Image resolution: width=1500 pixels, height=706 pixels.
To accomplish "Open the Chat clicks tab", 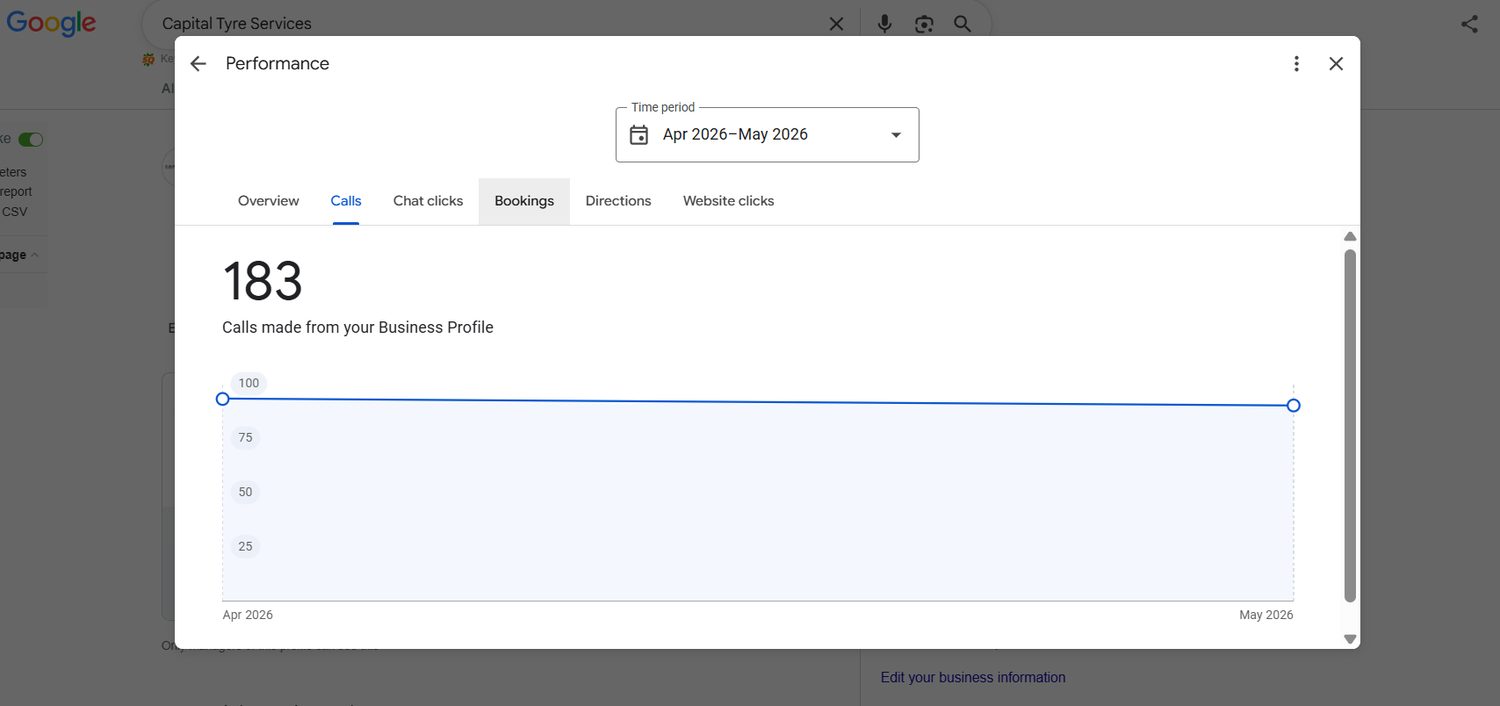I will (x=428, y=201).
